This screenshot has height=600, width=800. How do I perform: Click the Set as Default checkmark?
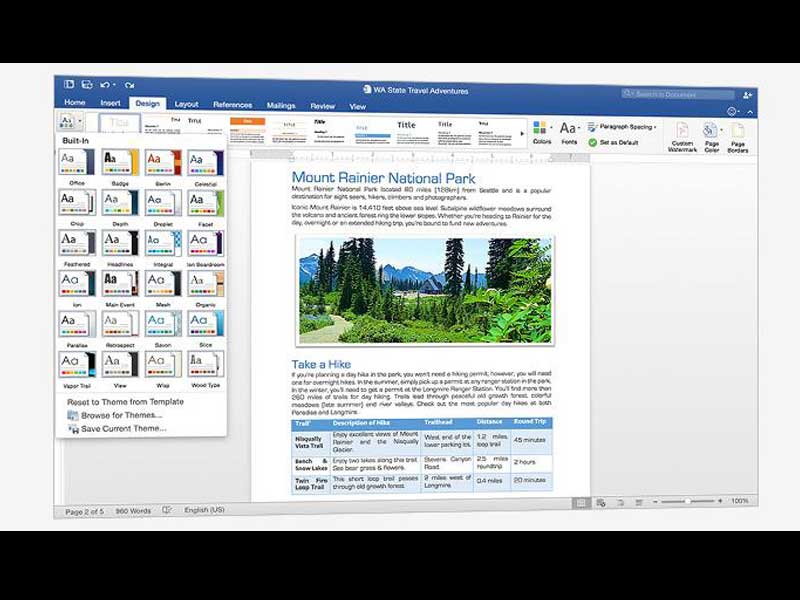[x=593, y=142]
